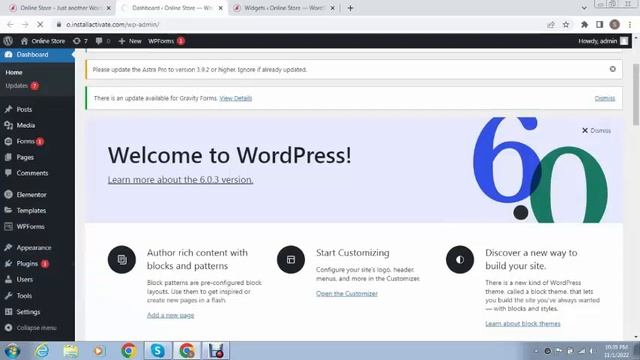Dismiss the Welcome to WordPress panel
Screen dimensions: 640x360
click(x=596, y=131)
